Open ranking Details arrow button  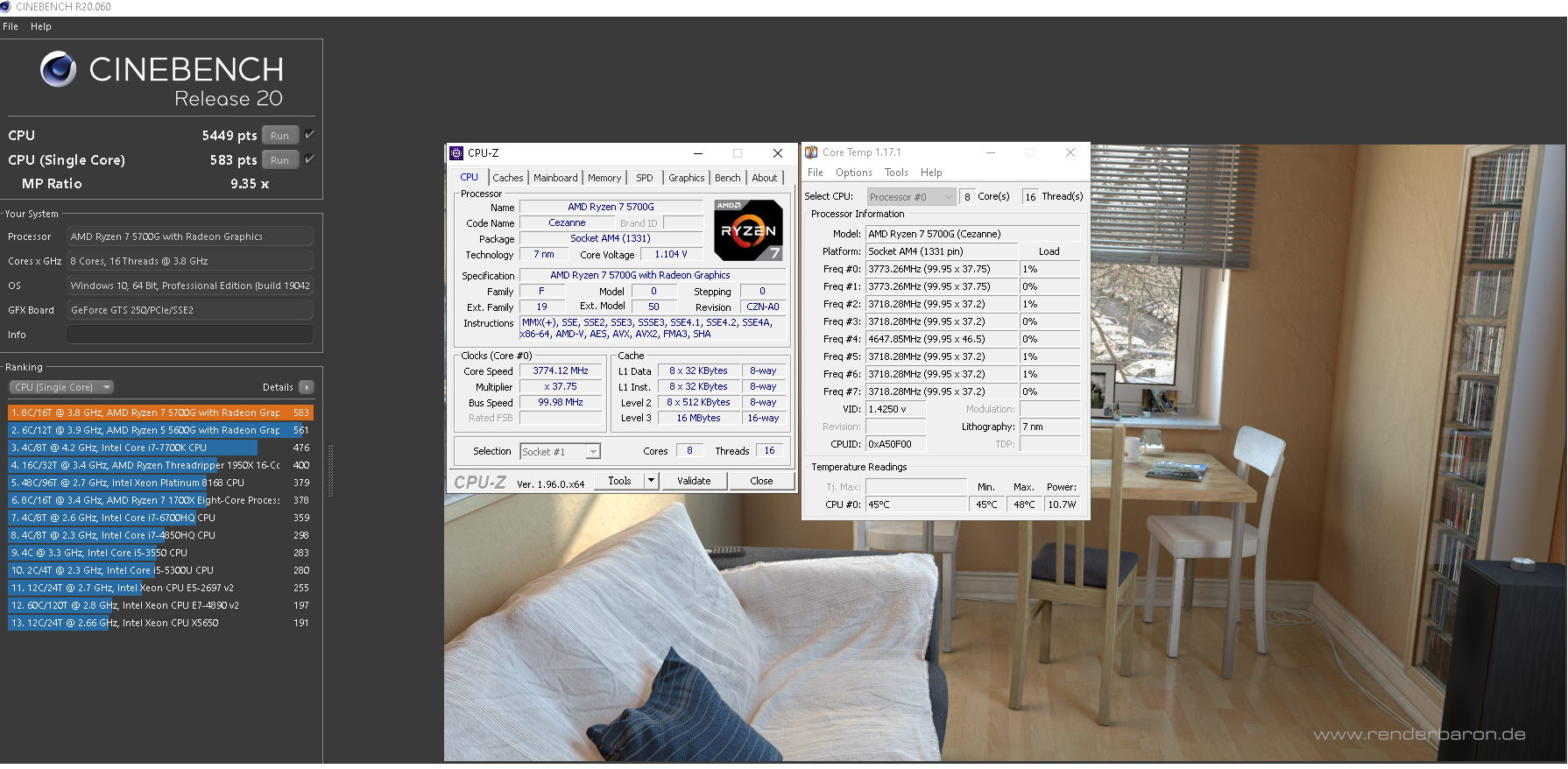click(x=307, y=387)
